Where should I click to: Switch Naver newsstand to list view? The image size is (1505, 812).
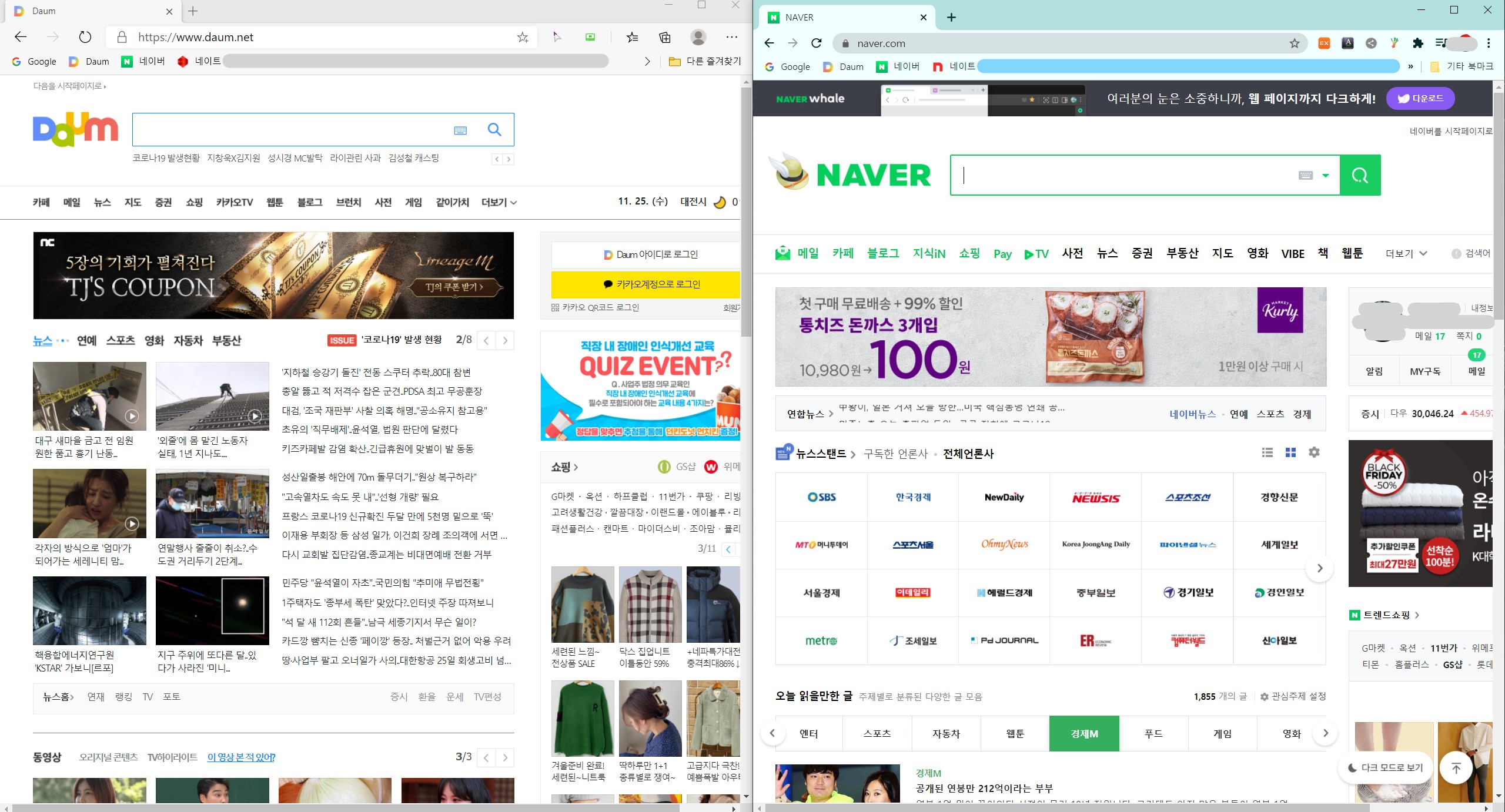(x=1267, y=452)
